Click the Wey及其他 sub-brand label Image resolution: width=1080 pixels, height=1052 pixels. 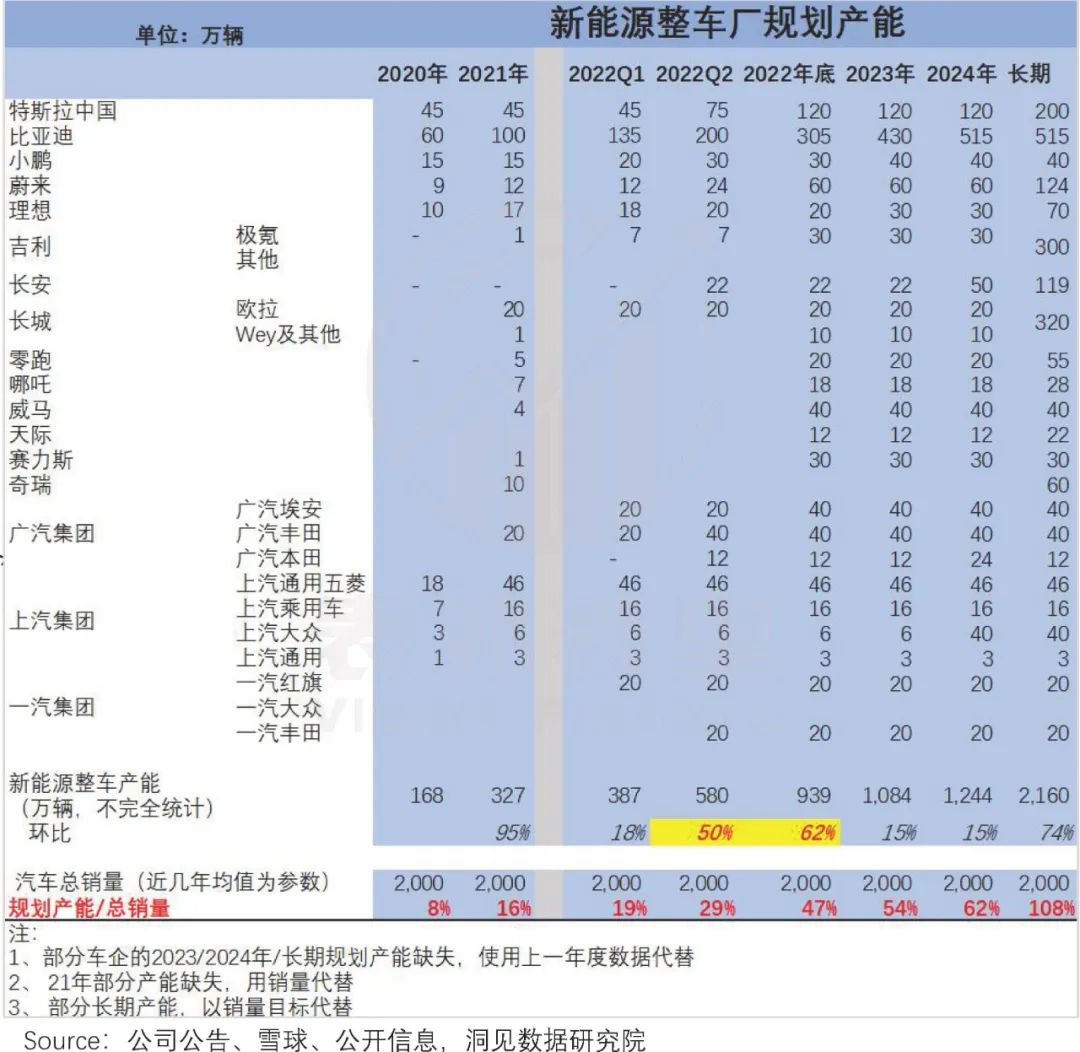pyautogui.click(x=288, y=334)
